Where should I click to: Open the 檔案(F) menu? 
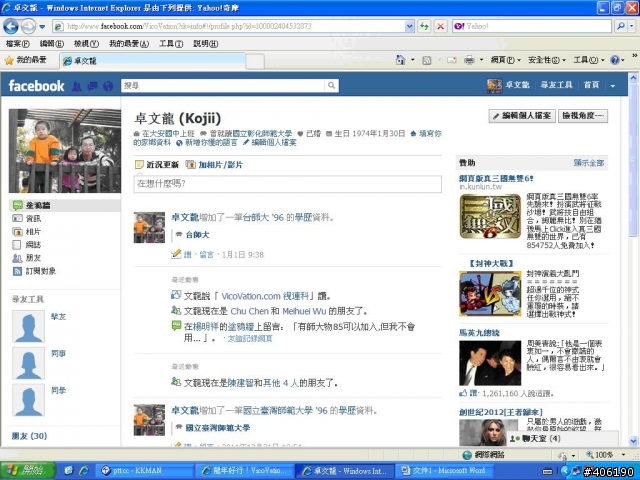pos(18,43)
